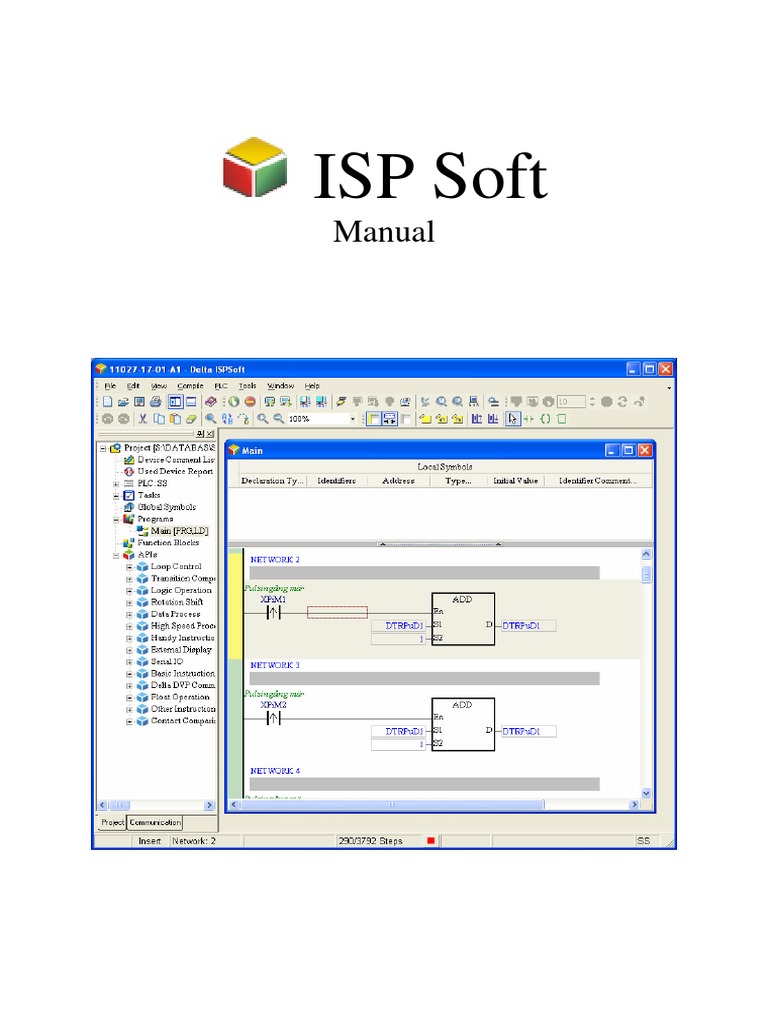
Task: Expand the Loop Control node
Action: [x=129, y=567]
